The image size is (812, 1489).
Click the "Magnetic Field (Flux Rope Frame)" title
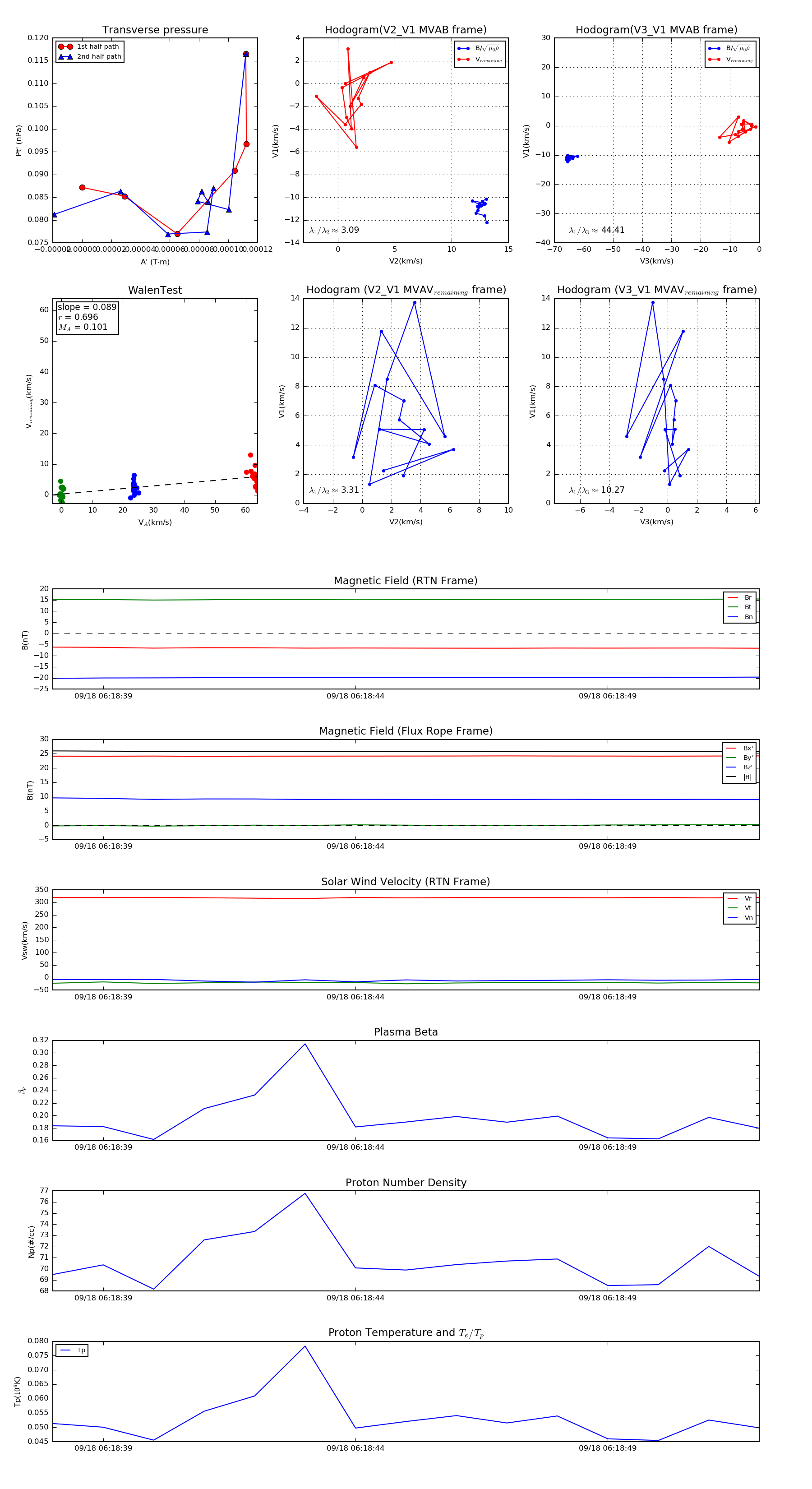[406, 731]
